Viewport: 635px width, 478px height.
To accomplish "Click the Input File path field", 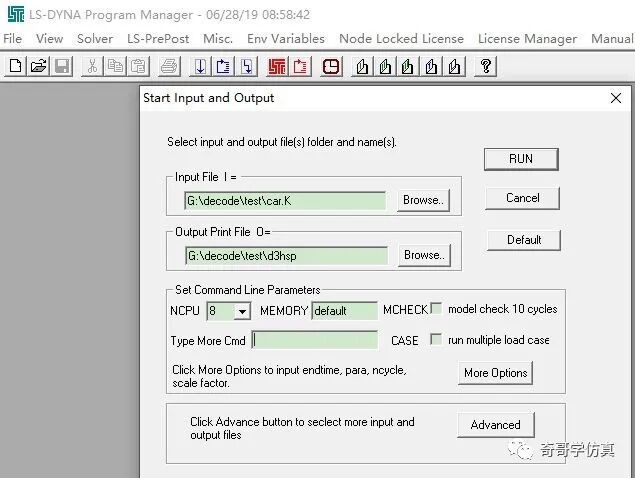I will click(285, 201).
